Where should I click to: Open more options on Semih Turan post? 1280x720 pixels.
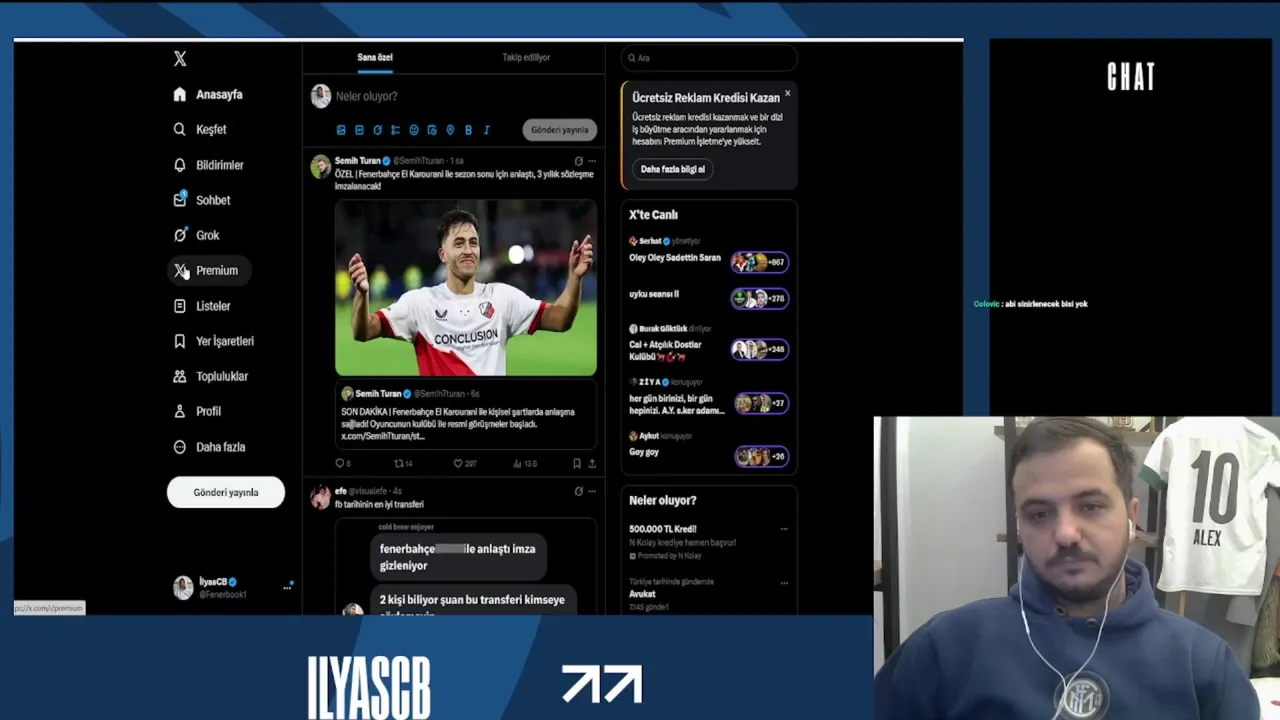click(592, 160)
